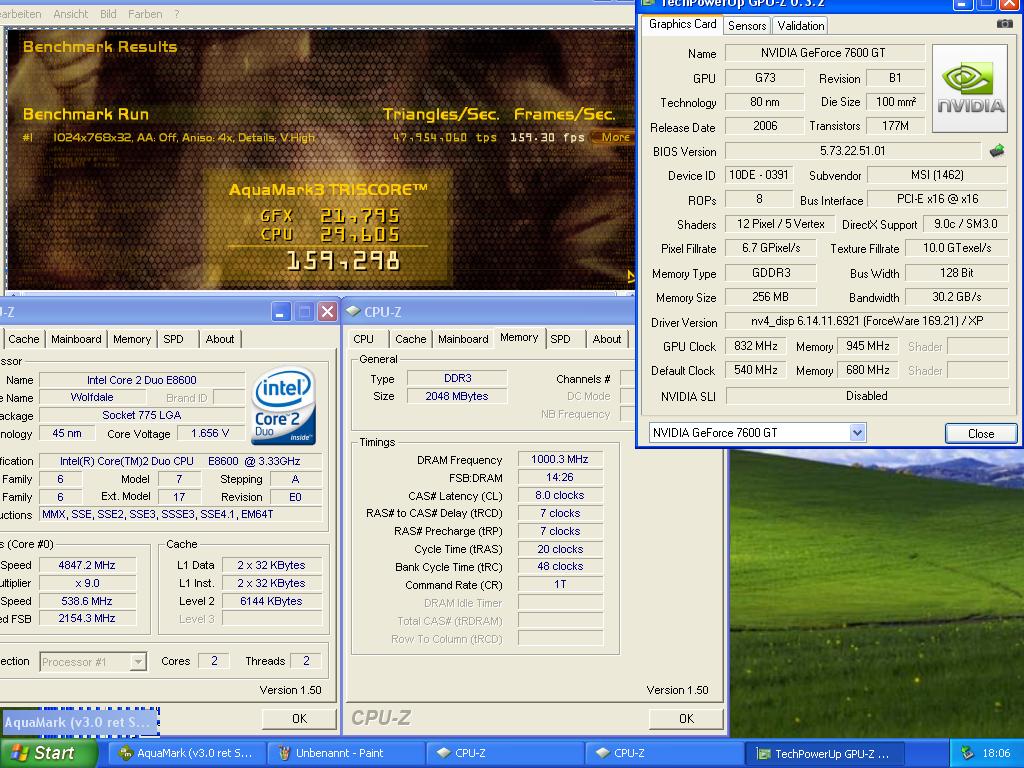Switch to Validation tab in GPU-Z

click(x=801, y=25)
